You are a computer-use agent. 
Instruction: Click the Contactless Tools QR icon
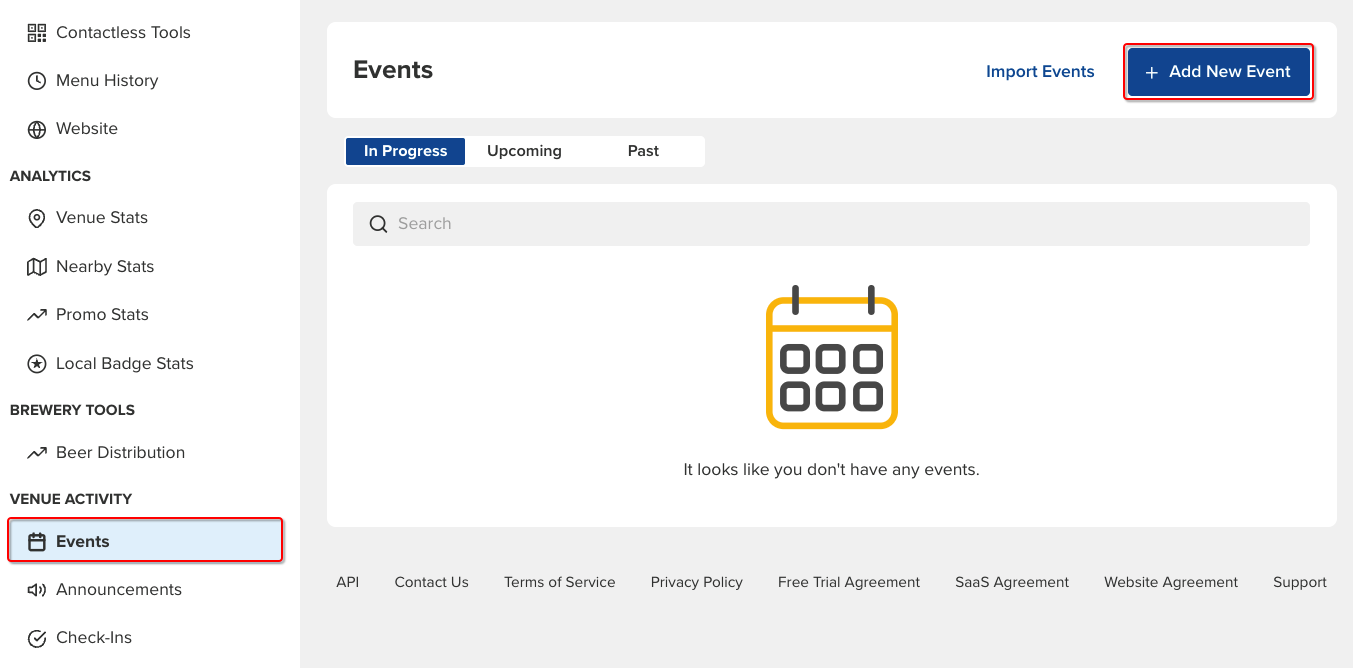[x=37, y=33]
